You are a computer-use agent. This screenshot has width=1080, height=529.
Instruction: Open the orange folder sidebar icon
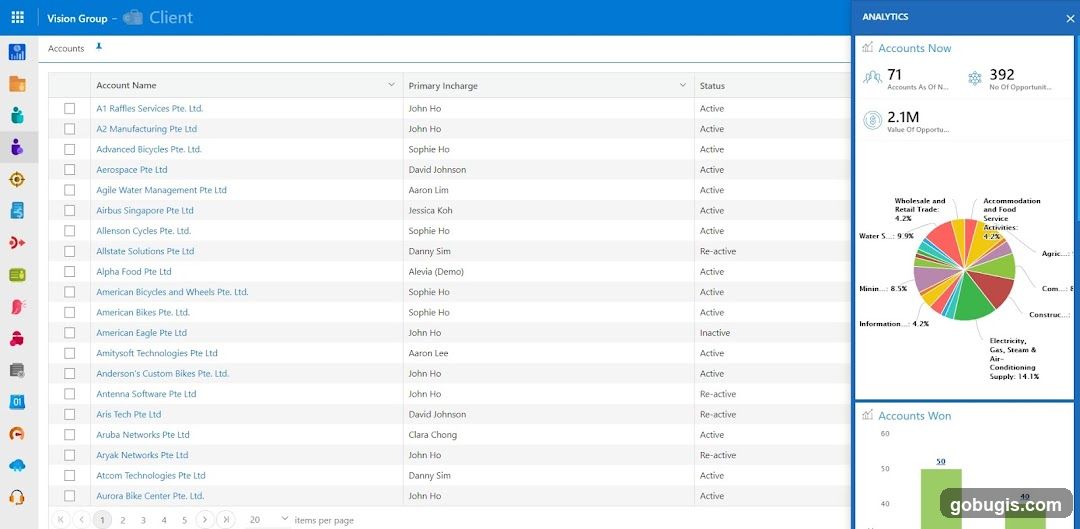point(17,84)
